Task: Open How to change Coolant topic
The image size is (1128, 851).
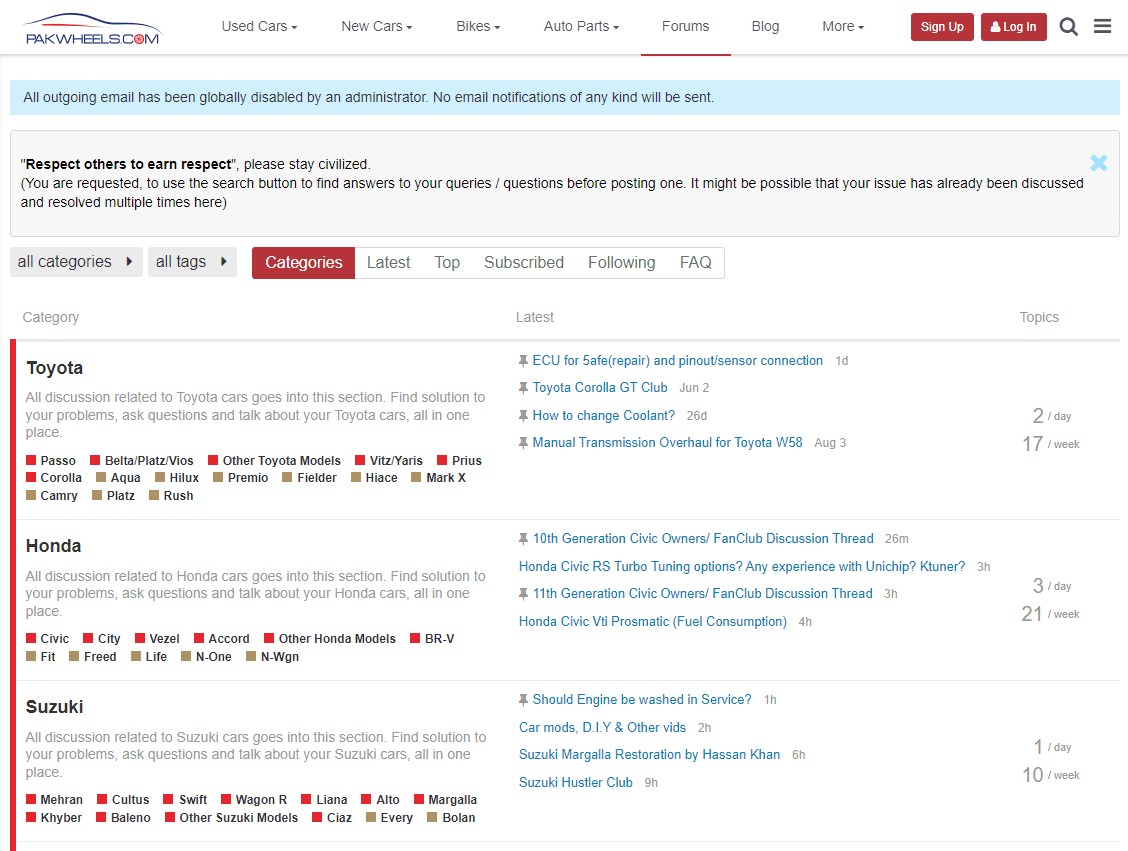Action: (x=604, y=416)
